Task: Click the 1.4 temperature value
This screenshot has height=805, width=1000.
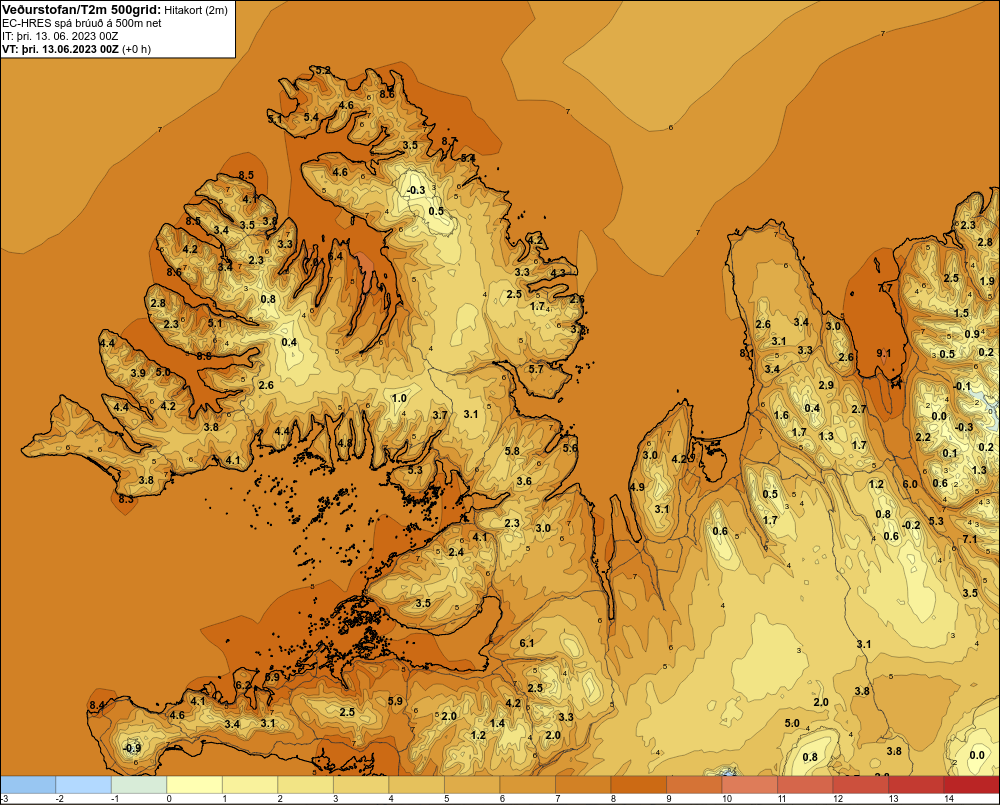Action: 497,723
